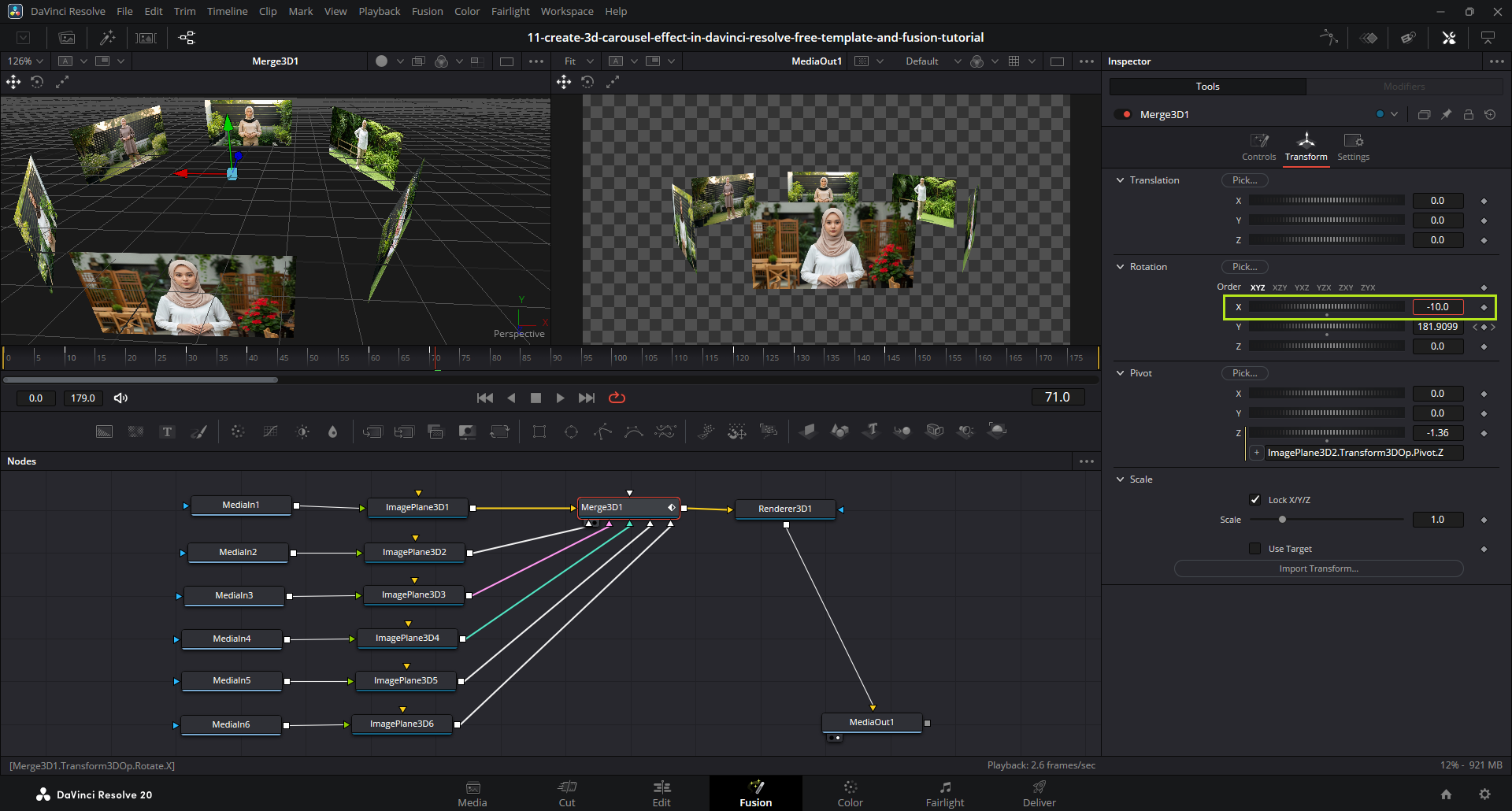Open the Fusion menu
Image resolution: width=1512 pixels, height=811 pixels.
(x=427, y=11)
